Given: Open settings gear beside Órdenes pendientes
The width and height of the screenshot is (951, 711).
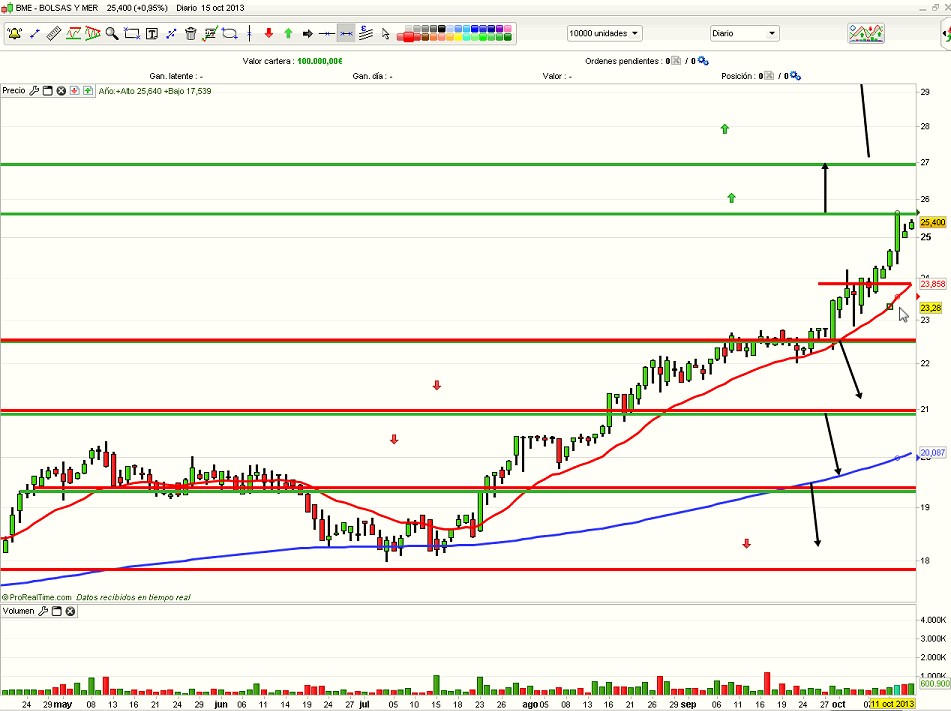Looking at the screenshot, I should tap(704, 61).
